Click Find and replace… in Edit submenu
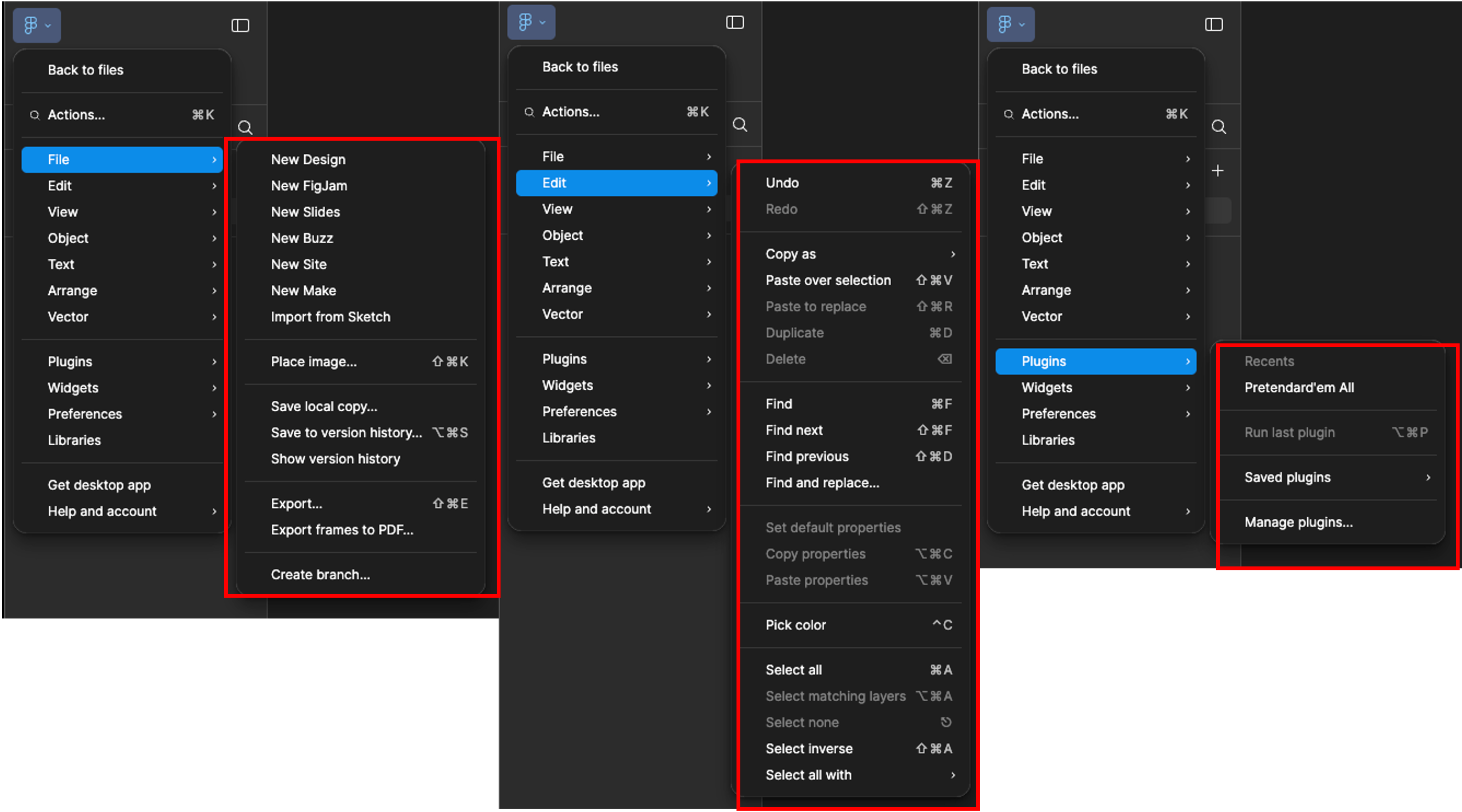This screenshot has height=812, width=1462. 822,483
